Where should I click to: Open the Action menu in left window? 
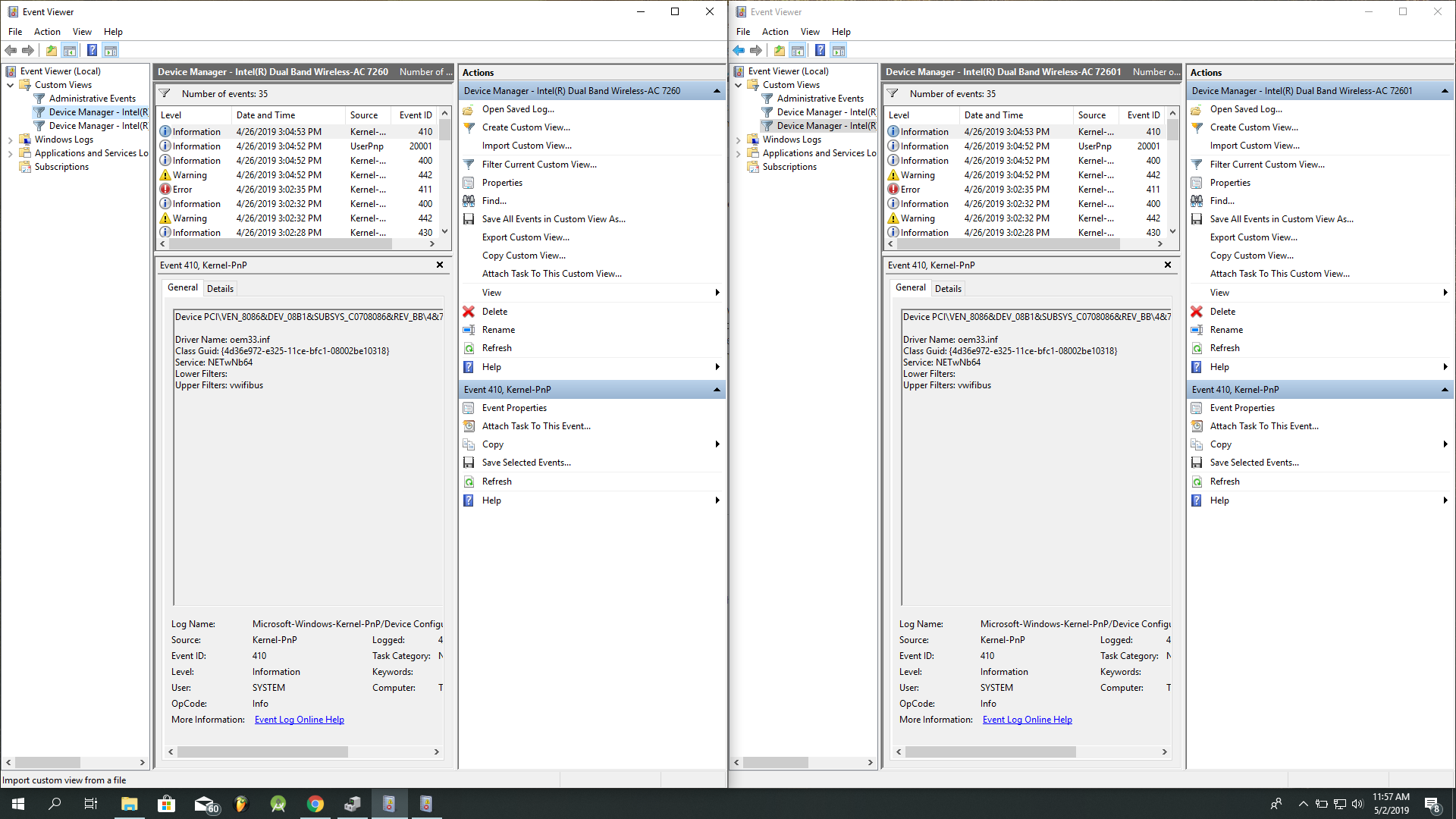pyautogui.click(x=47, y=32)
